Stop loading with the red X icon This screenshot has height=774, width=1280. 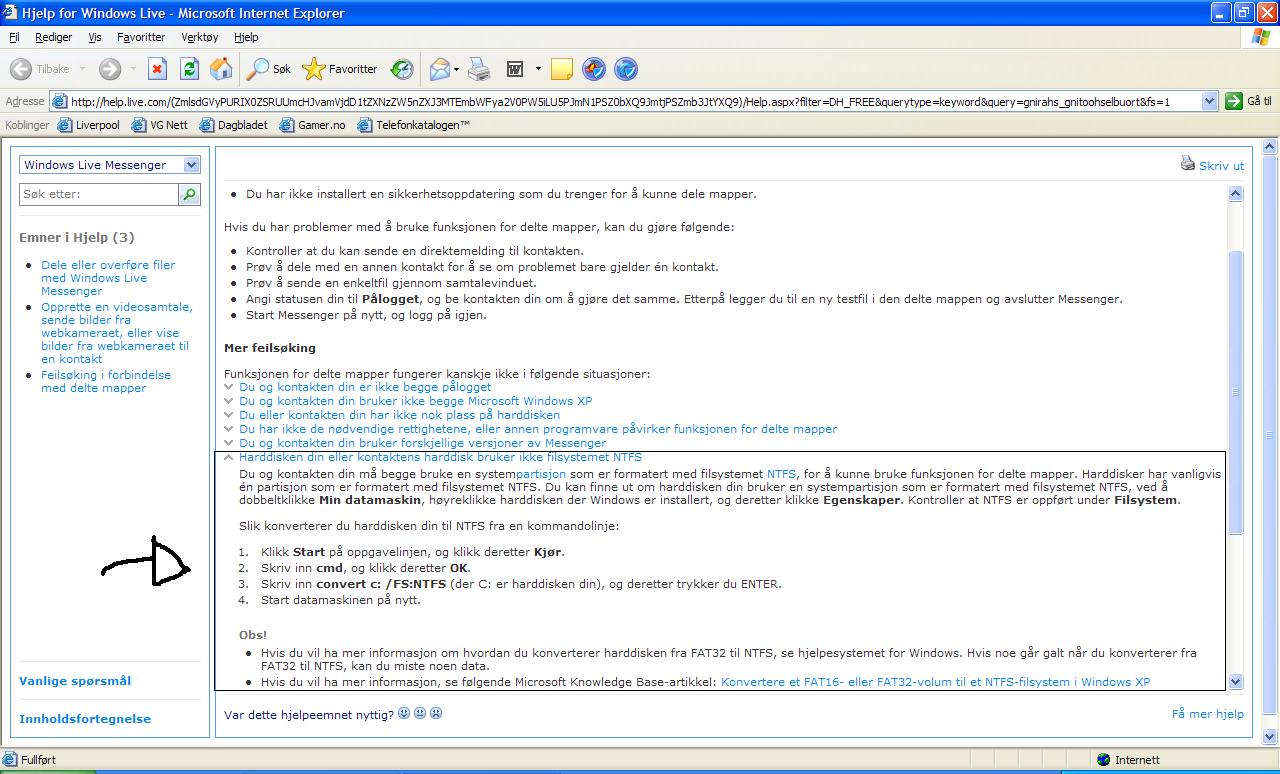coord(157,69)
